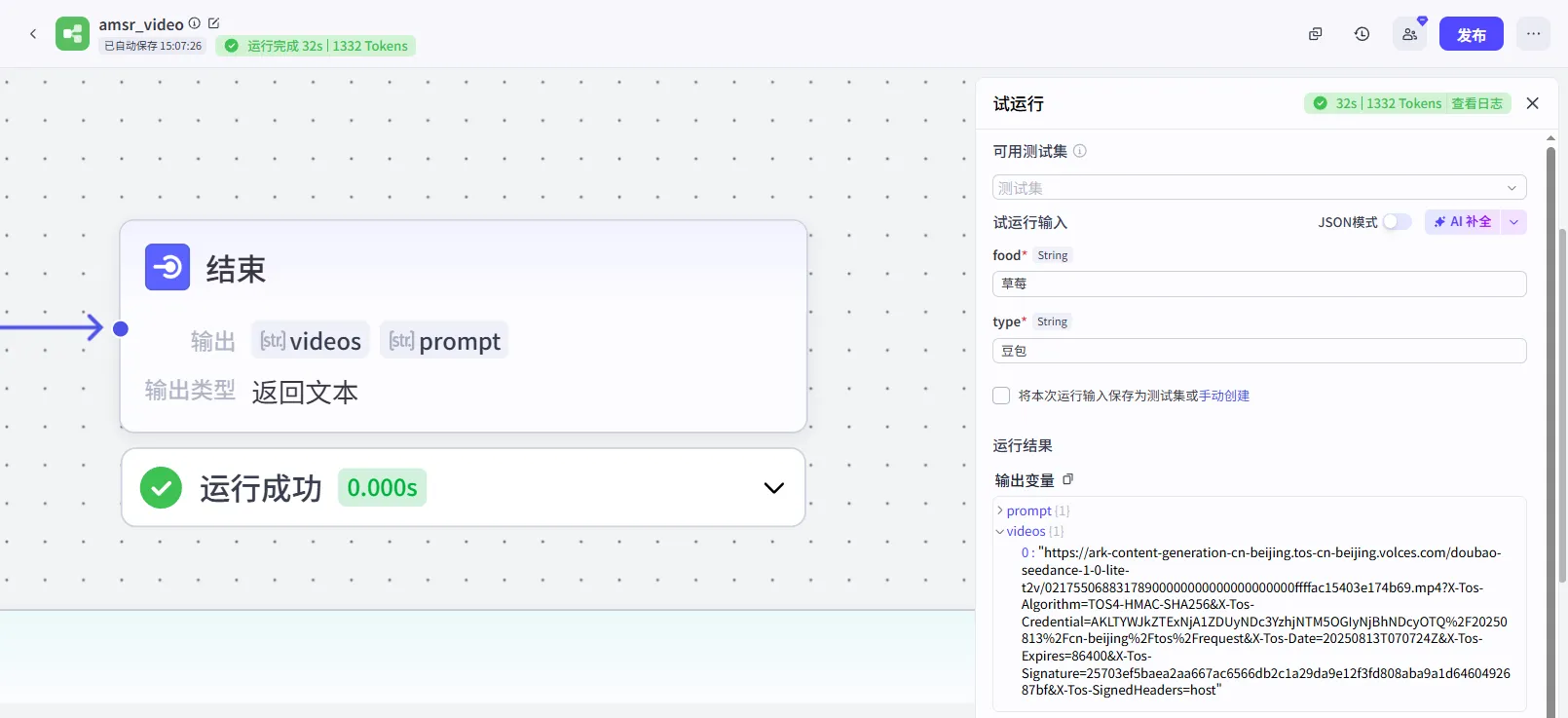Click info icon next to 可用测试集
This screenshot has height=718, width=1568.
[1079, 151]
